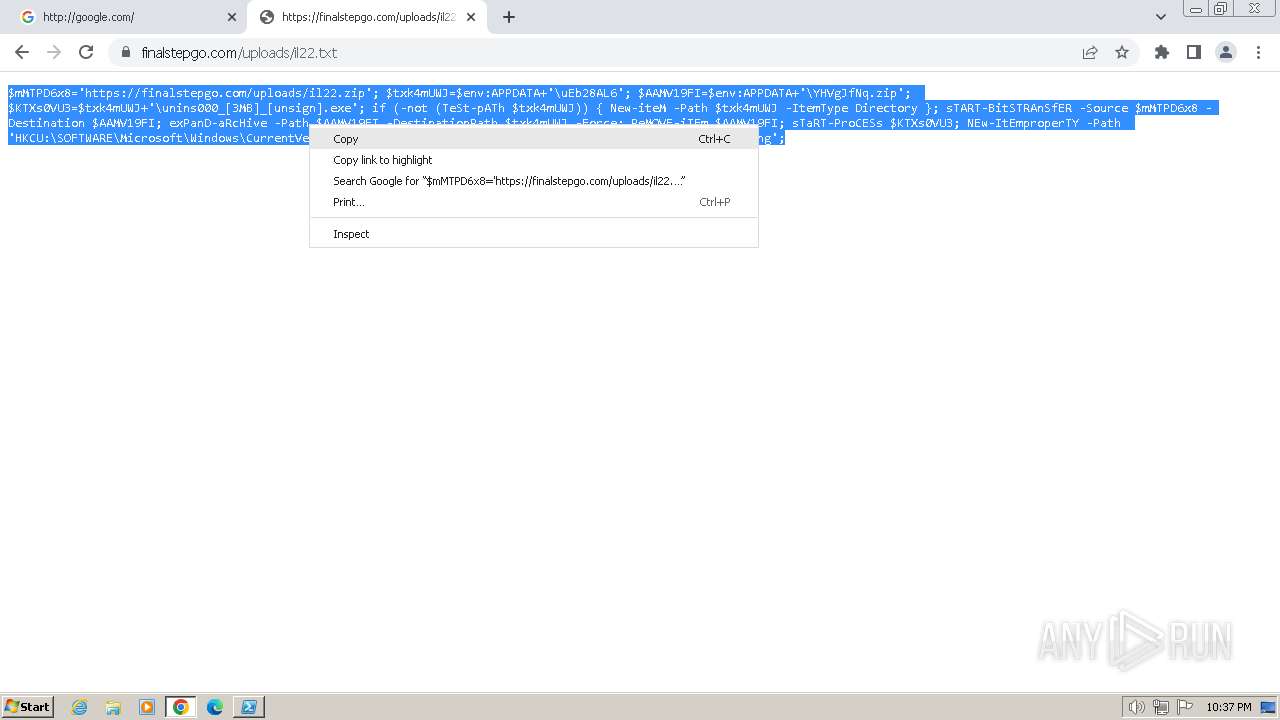The image size is (1280, 720).
Task: Open File Explorer from taskbar
Action: pos(113,707)
